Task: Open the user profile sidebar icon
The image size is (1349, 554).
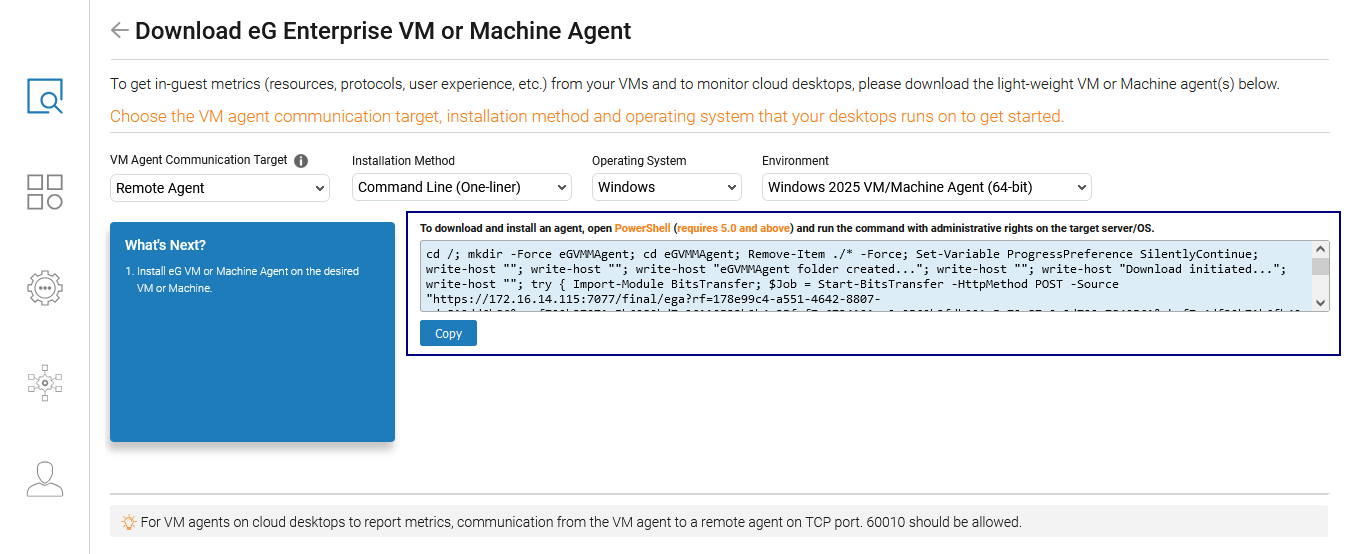Action: (x=45, y=479)
